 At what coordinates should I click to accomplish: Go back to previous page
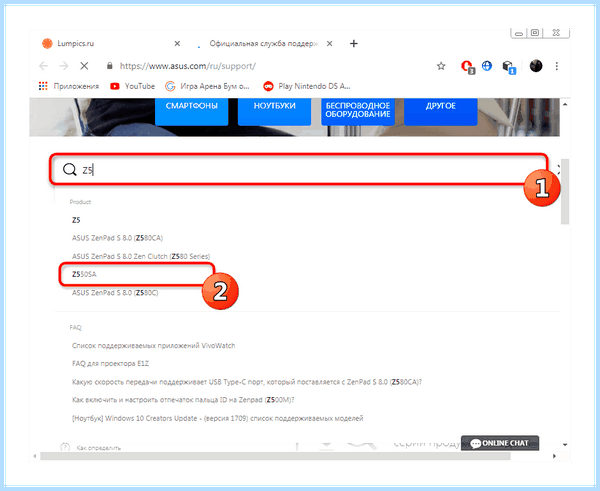(44, 66)
